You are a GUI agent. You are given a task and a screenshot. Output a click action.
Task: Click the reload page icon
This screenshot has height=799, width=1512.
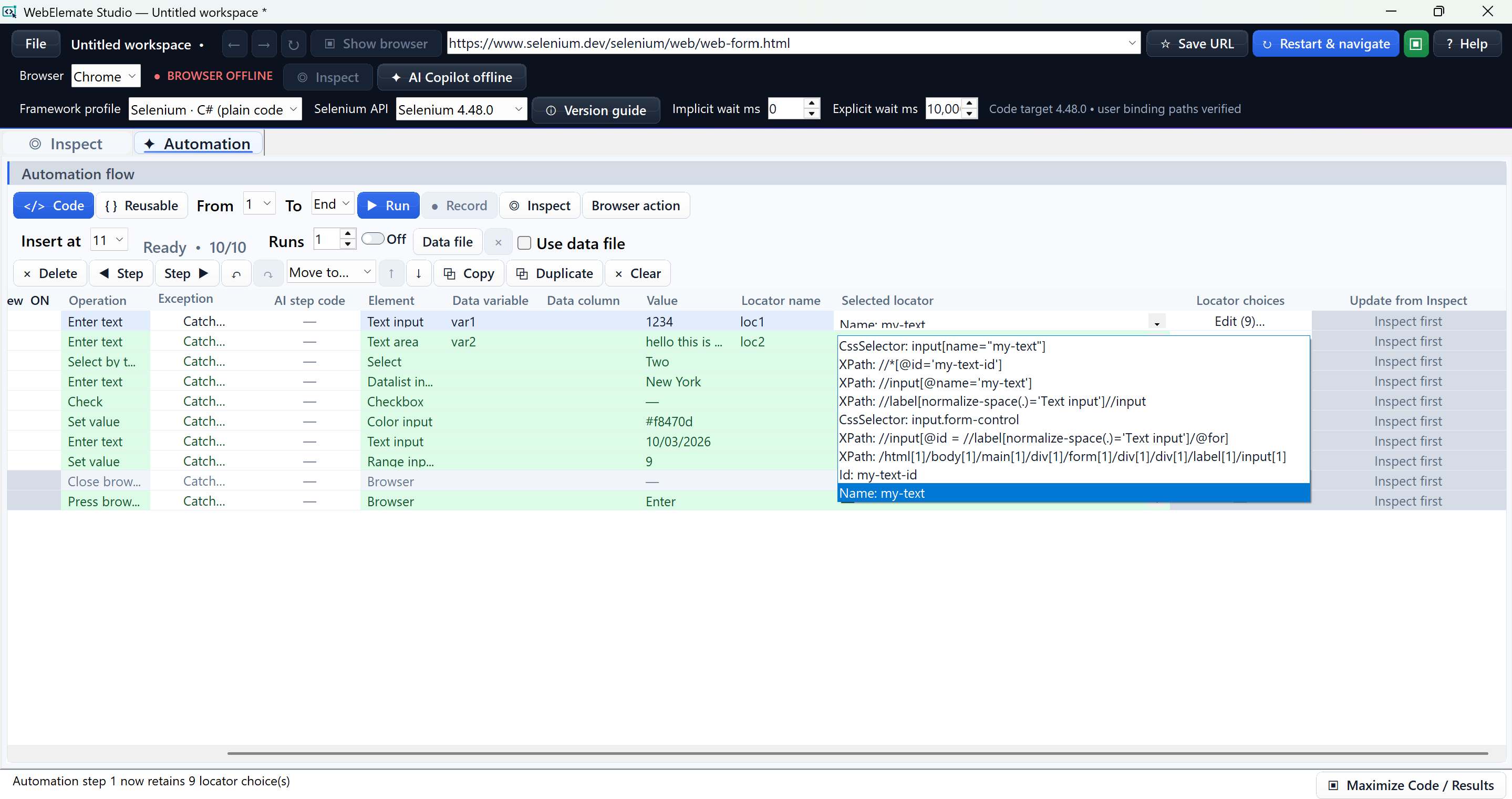294,44
